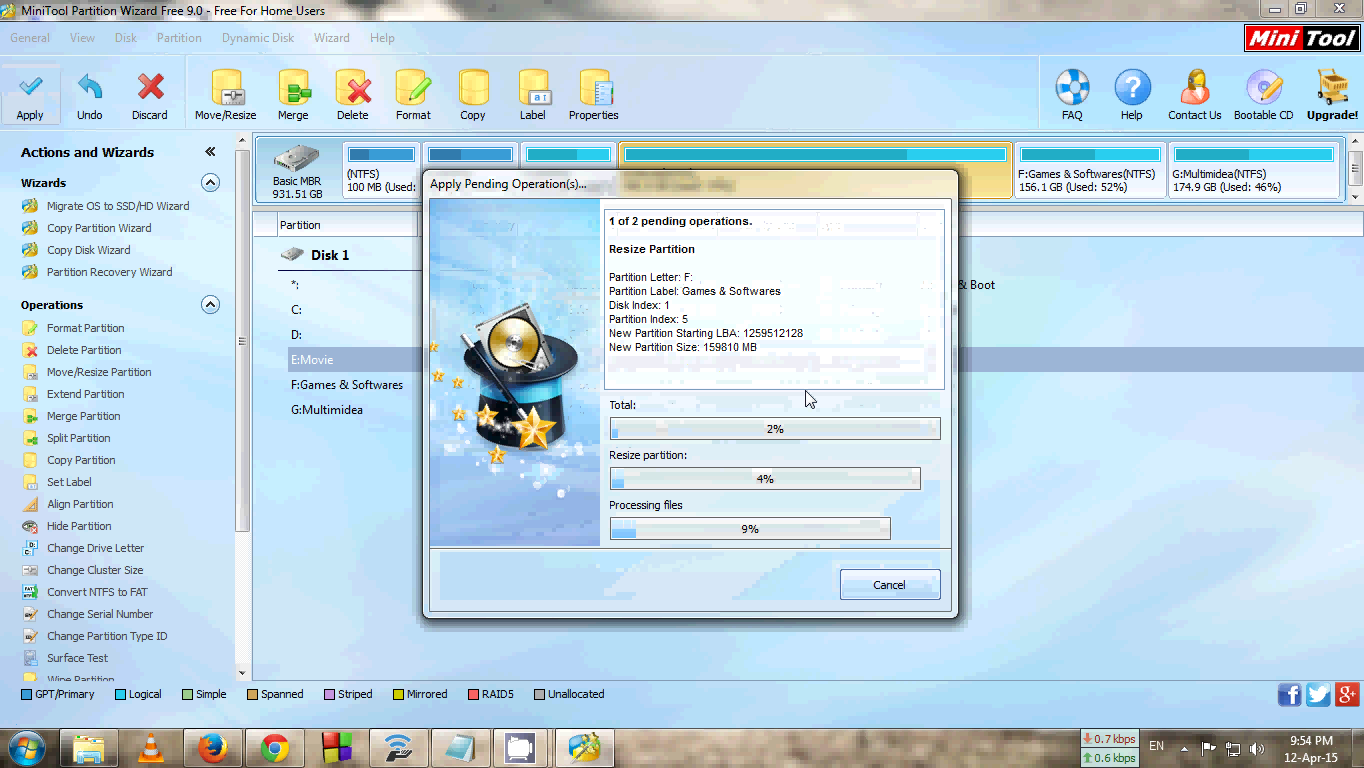Click the Apply checkmark toolbar icon
This screenshot has width=1364, height=768.
coord(30,89)
